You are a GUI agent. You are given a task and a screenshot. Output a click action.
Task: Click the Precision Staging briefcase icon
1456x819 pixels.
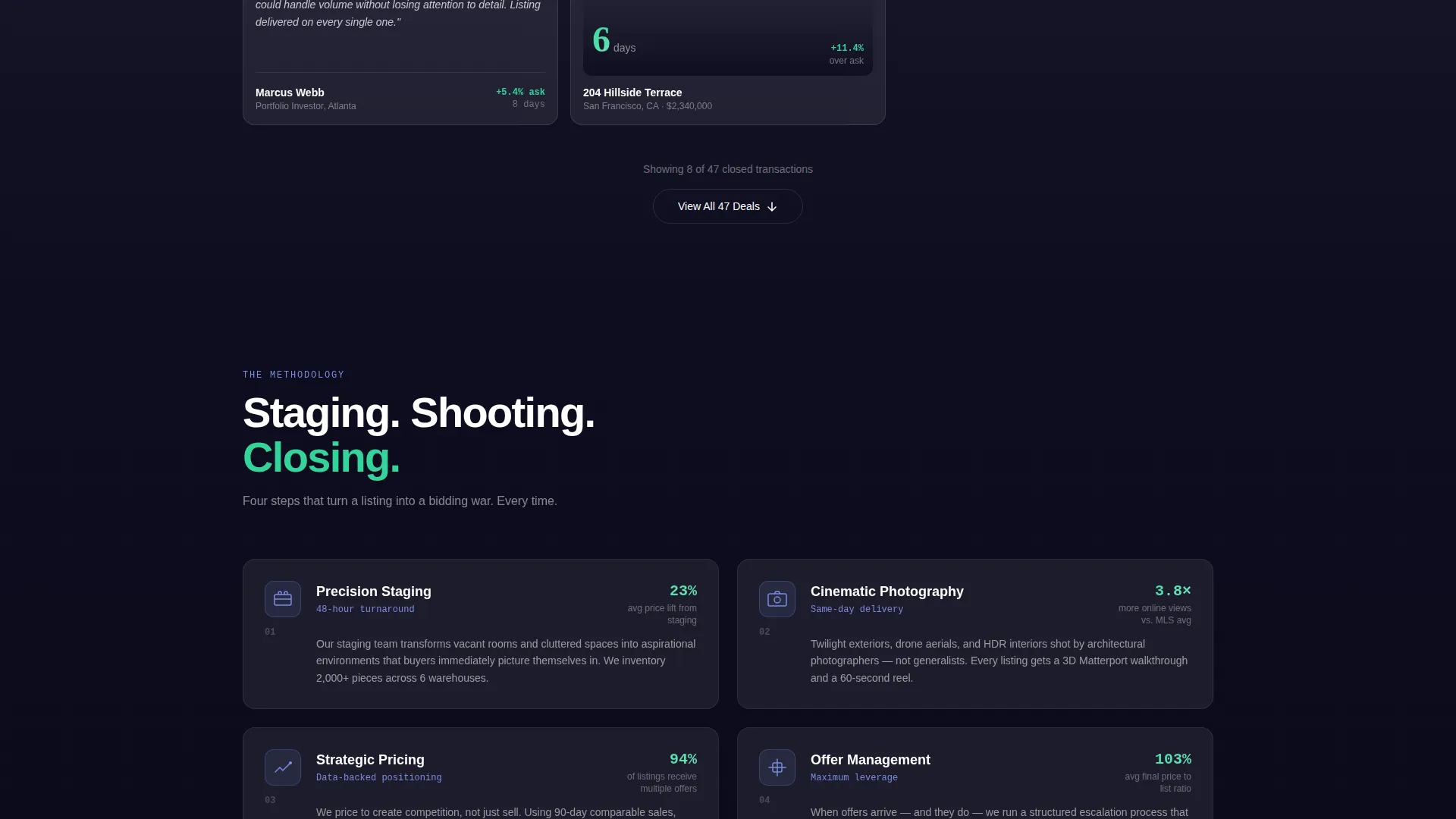tap(283, 599)
